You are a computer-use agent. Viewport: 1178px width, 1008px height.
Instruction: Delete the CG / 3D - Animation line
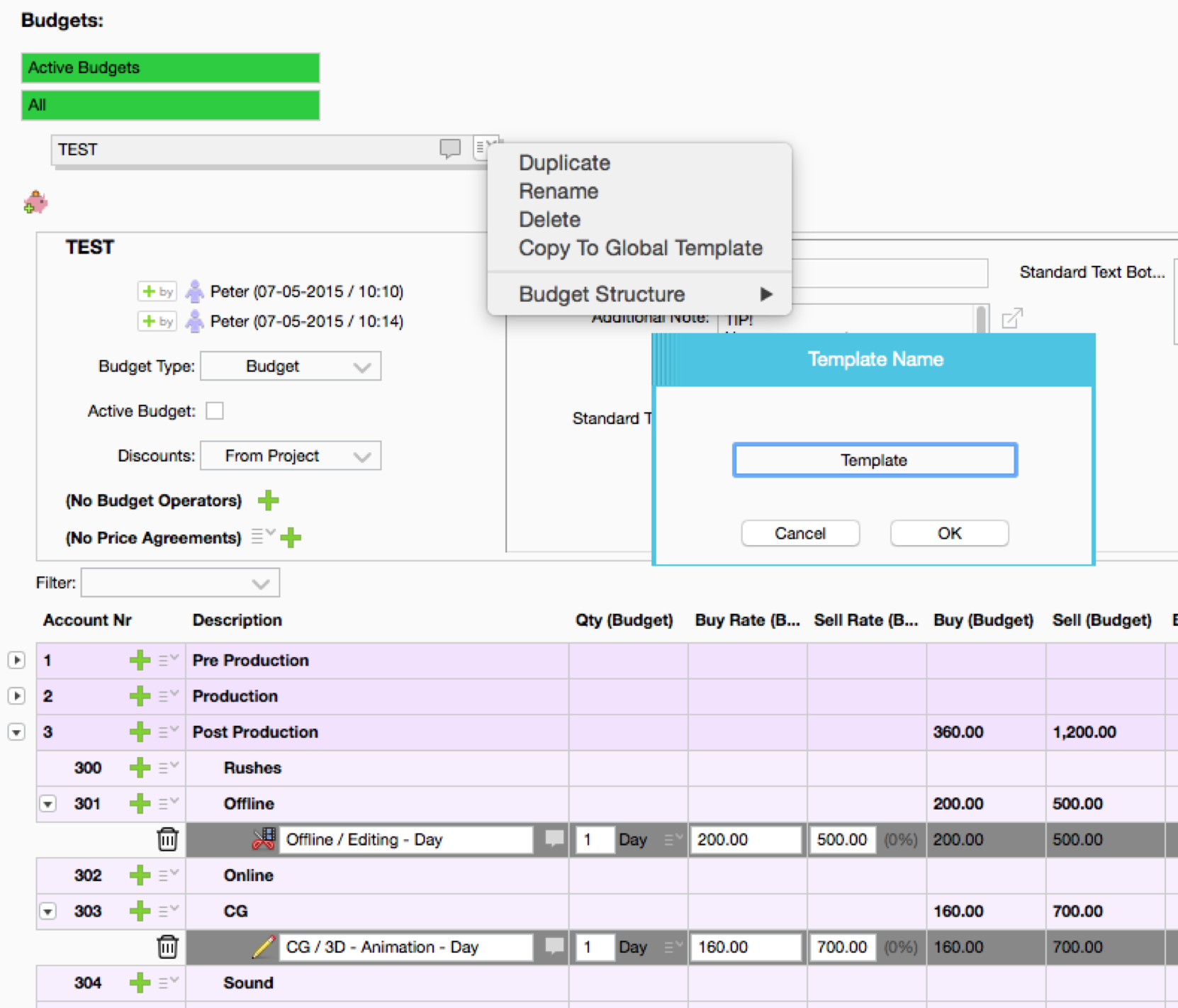coord(167,947)
